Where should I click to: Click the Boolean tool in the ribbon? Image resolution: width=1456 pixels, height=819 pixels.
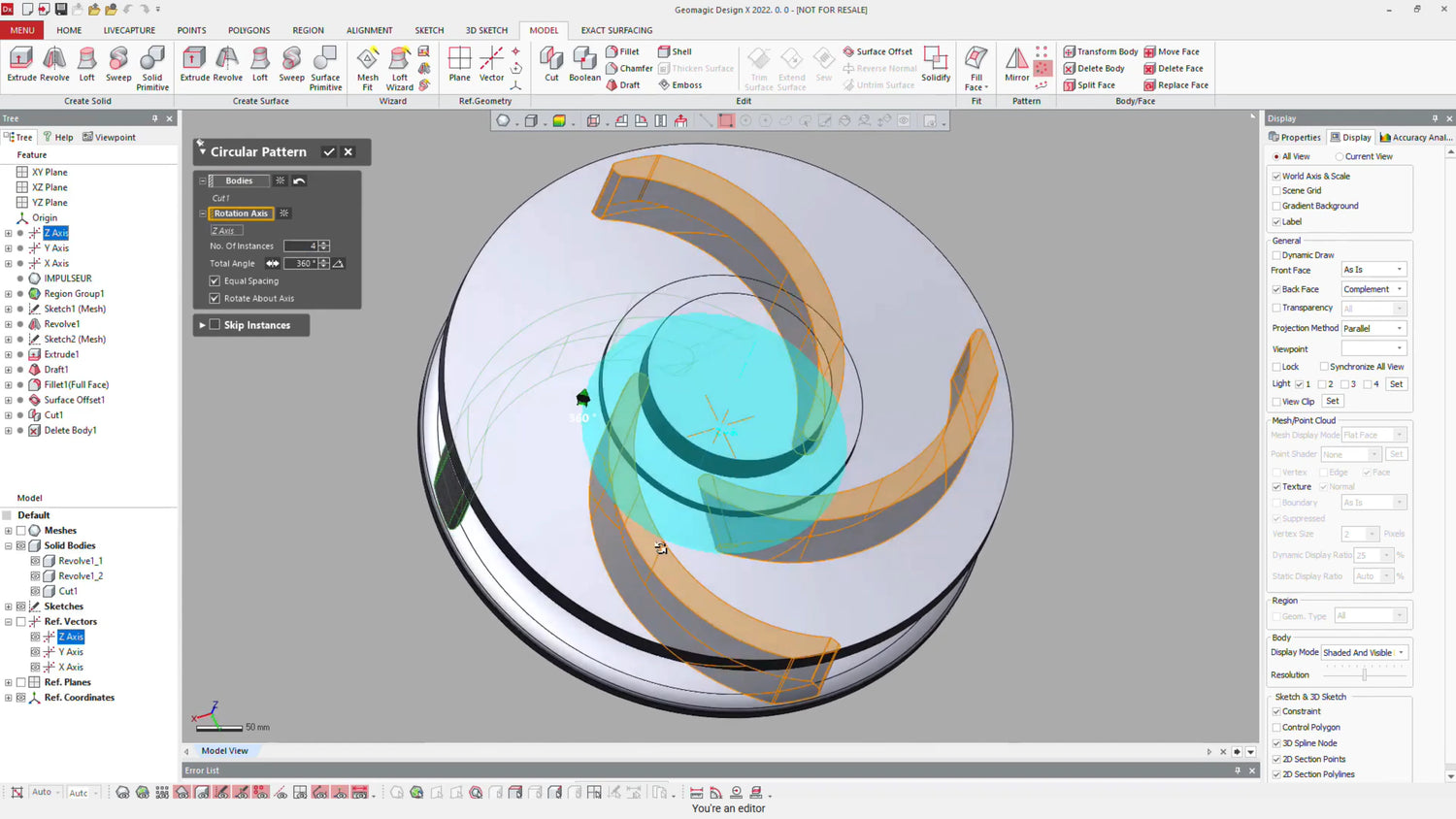tap(584, 65)
